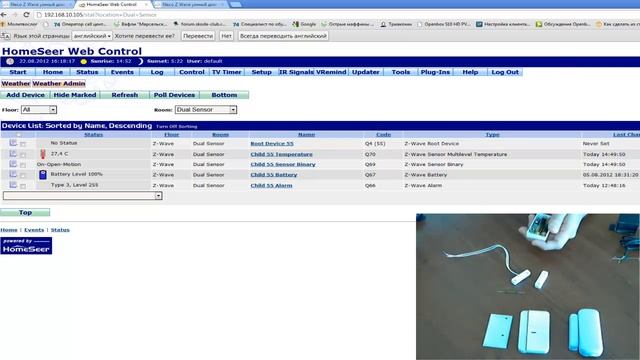Click the Bottom button
This screenshot has height=360, width=640.
click(x=224, y=95)
